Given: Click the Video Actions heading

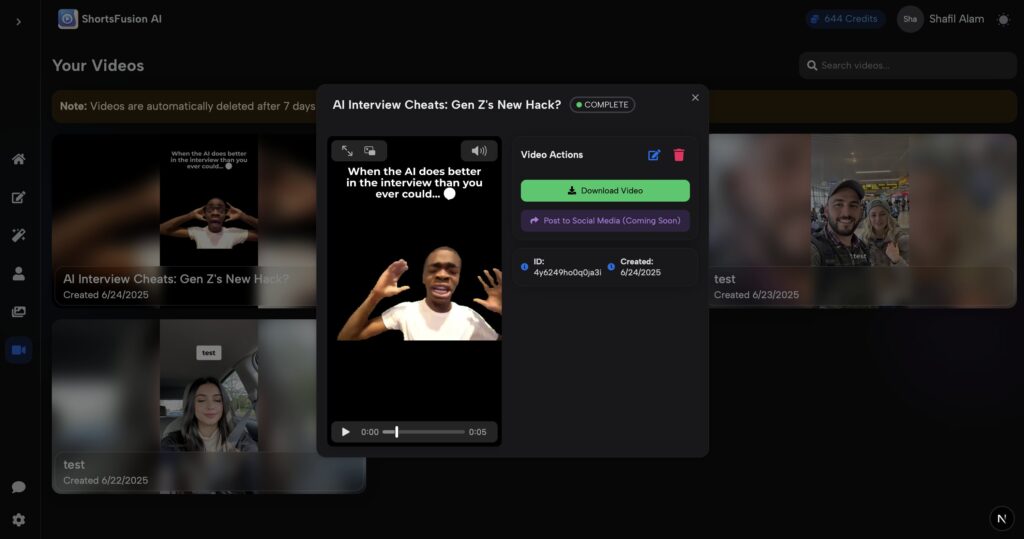Looking at the screenshot, I should pyautogui.click(x=551, y=155).
